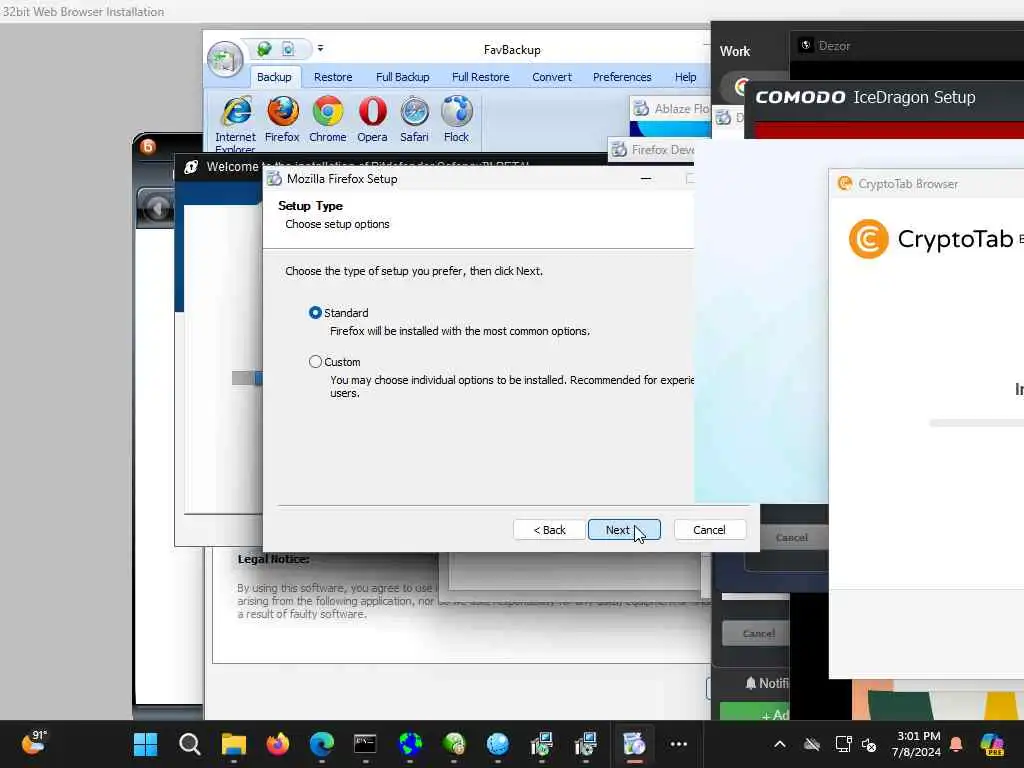This screenshot has height=768, width=1024.
Task: Click the muted volume tray icon
Action: tap(869, 744)
